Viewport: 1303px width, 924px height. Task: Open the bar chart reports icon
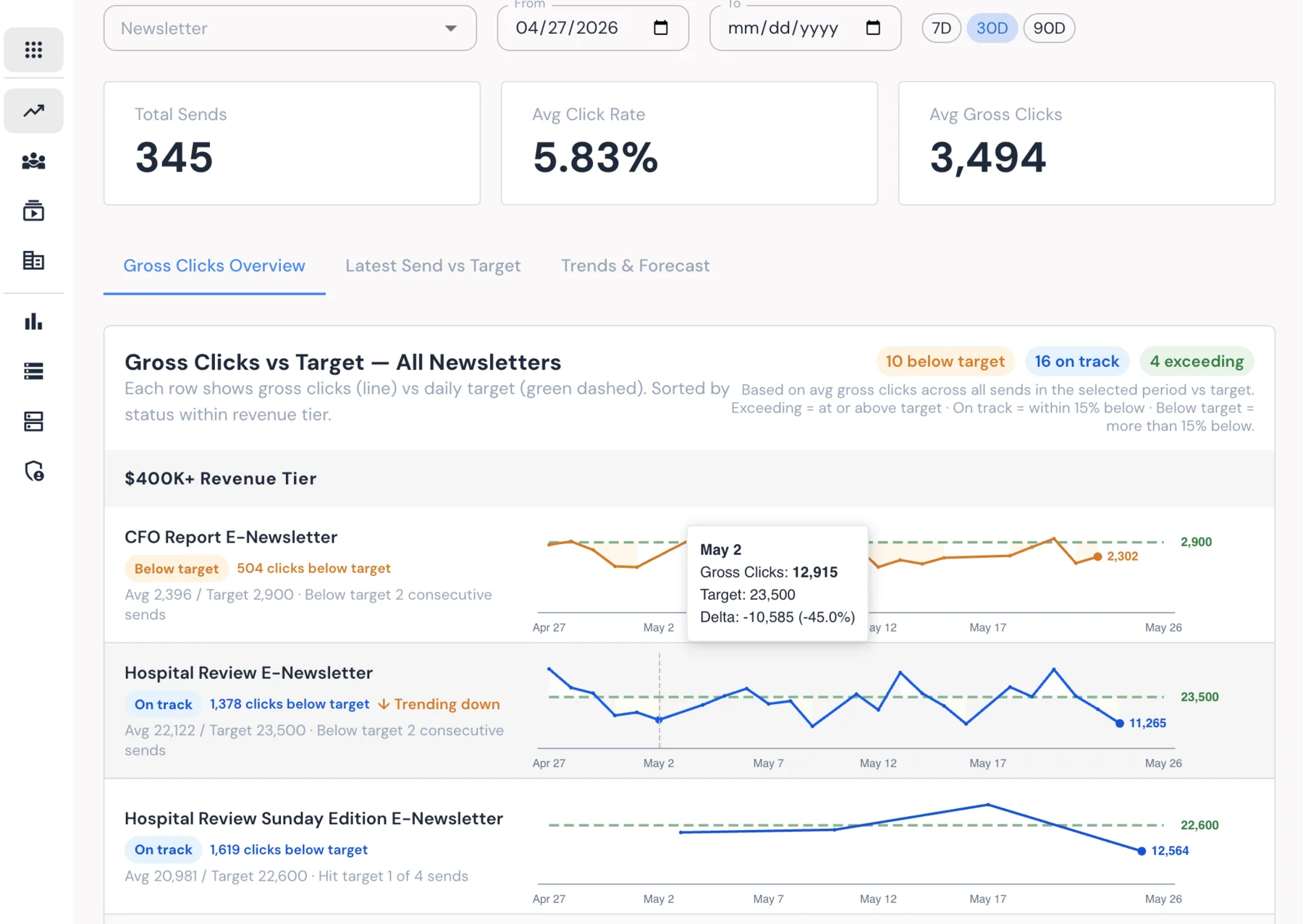point(33,321)
